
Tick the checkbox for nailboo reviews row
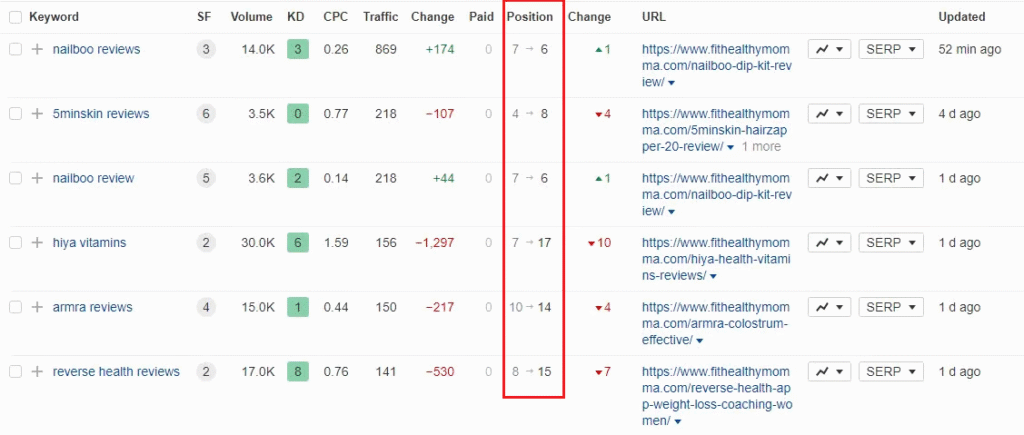click(15, 49)
